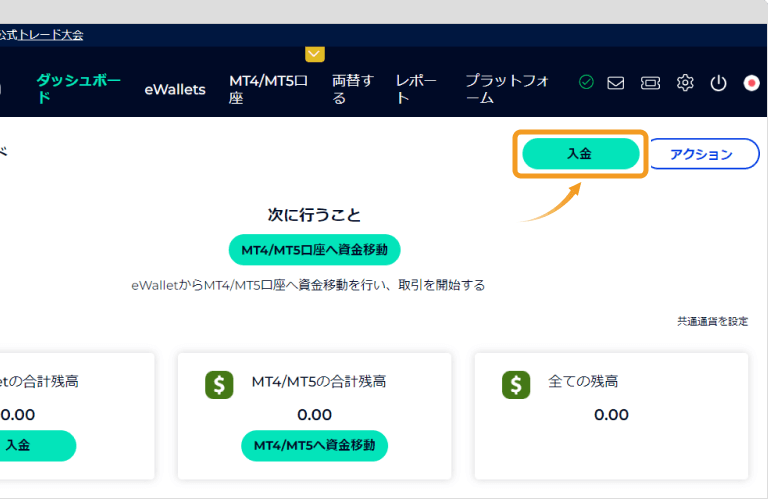Click the Japan flag language icon

click(x=752, y=83)
